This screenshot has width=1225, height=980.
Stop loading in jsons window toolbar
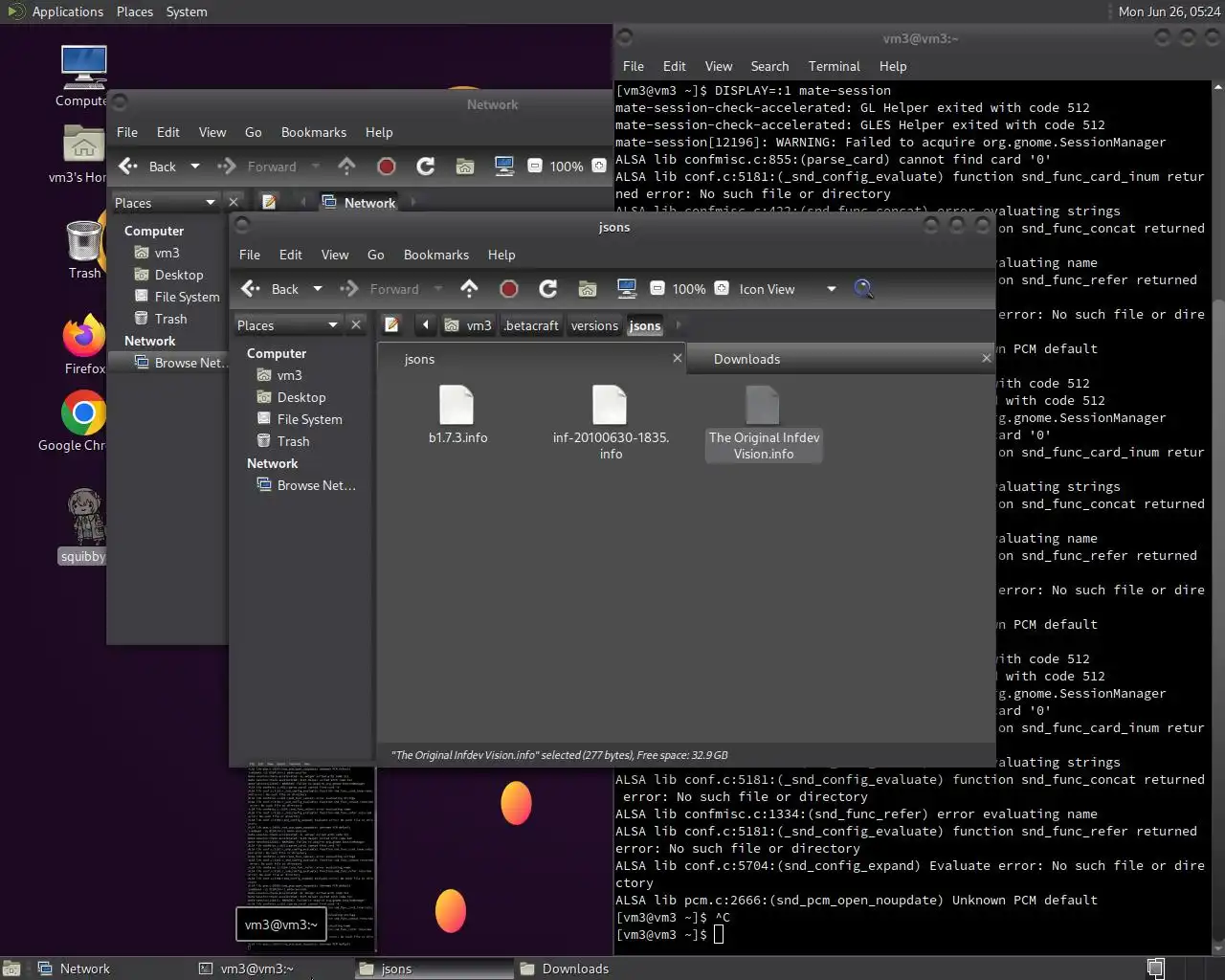[x=509, y=289]
